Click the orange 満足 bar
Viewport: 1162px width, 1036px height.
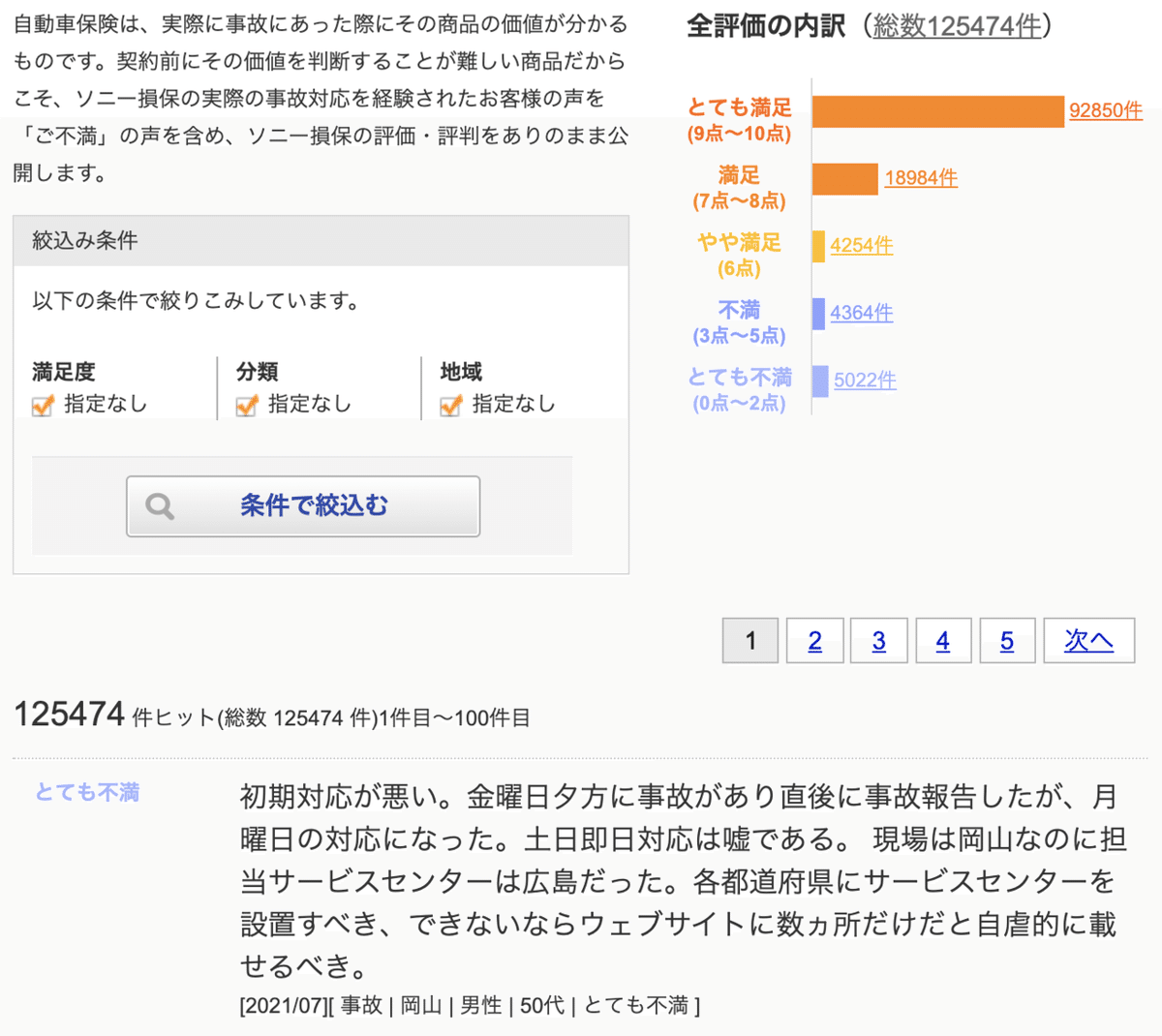844,179
